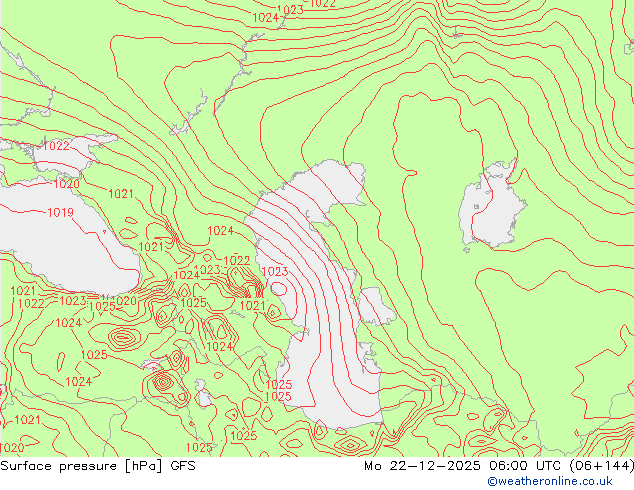The height and width of the screenshot is (490, 634).
Task: Select the 1022 label over the Sea of Azov
Action: [x=56, y=146]
